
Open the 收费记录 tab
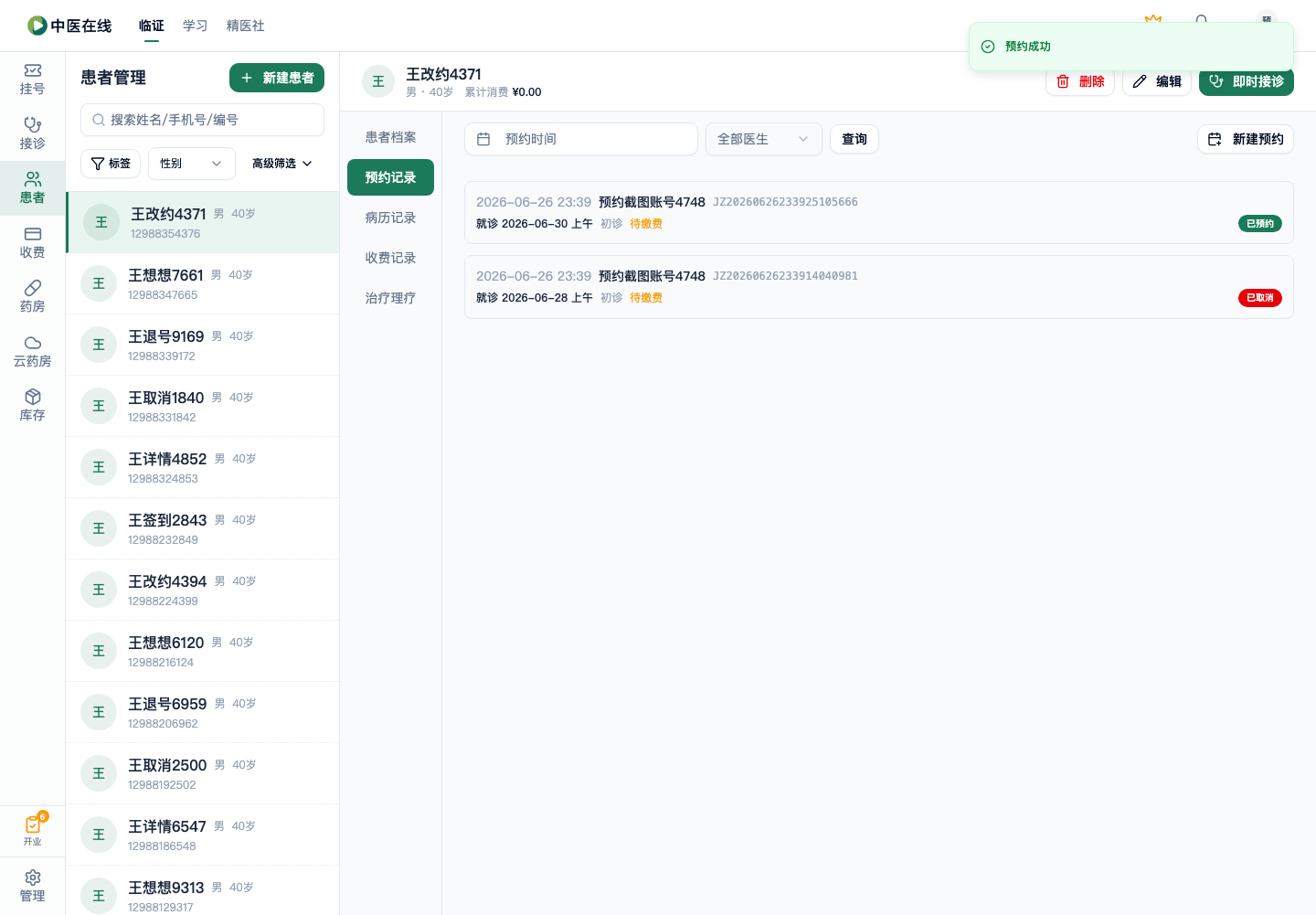(x=390, y=258)
